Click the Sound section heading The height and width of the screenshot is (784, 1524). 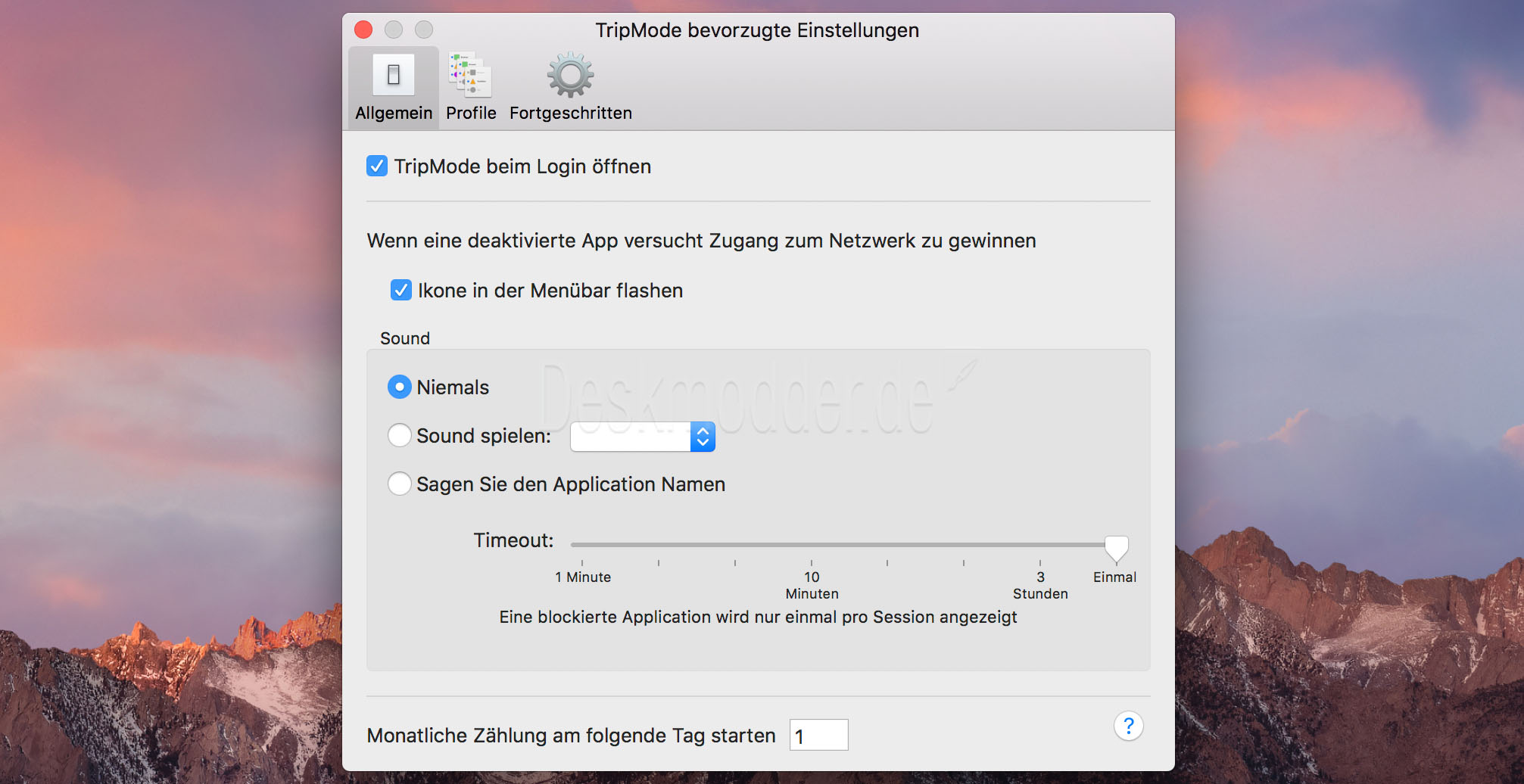[405, 338]
